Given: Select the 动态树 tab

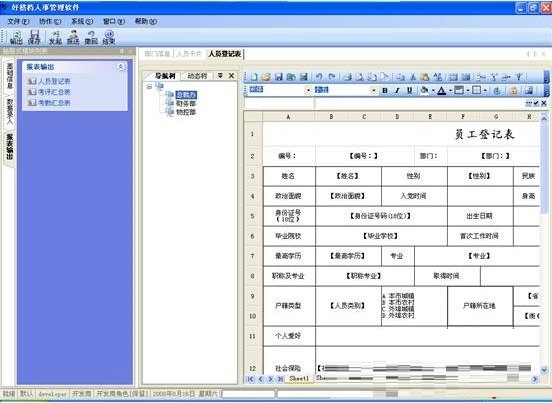Looking at the screenshot, I should pos(197,76).
